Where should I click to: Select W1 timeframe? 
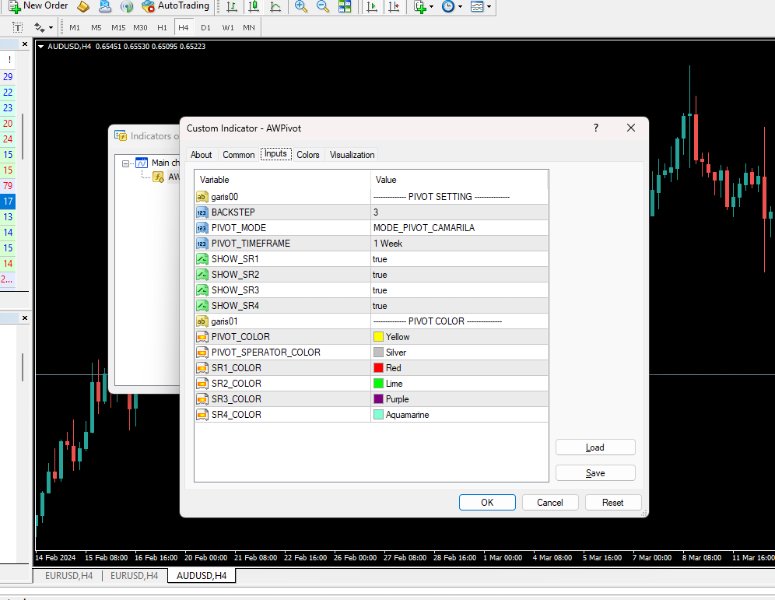[x=228, y=28]
